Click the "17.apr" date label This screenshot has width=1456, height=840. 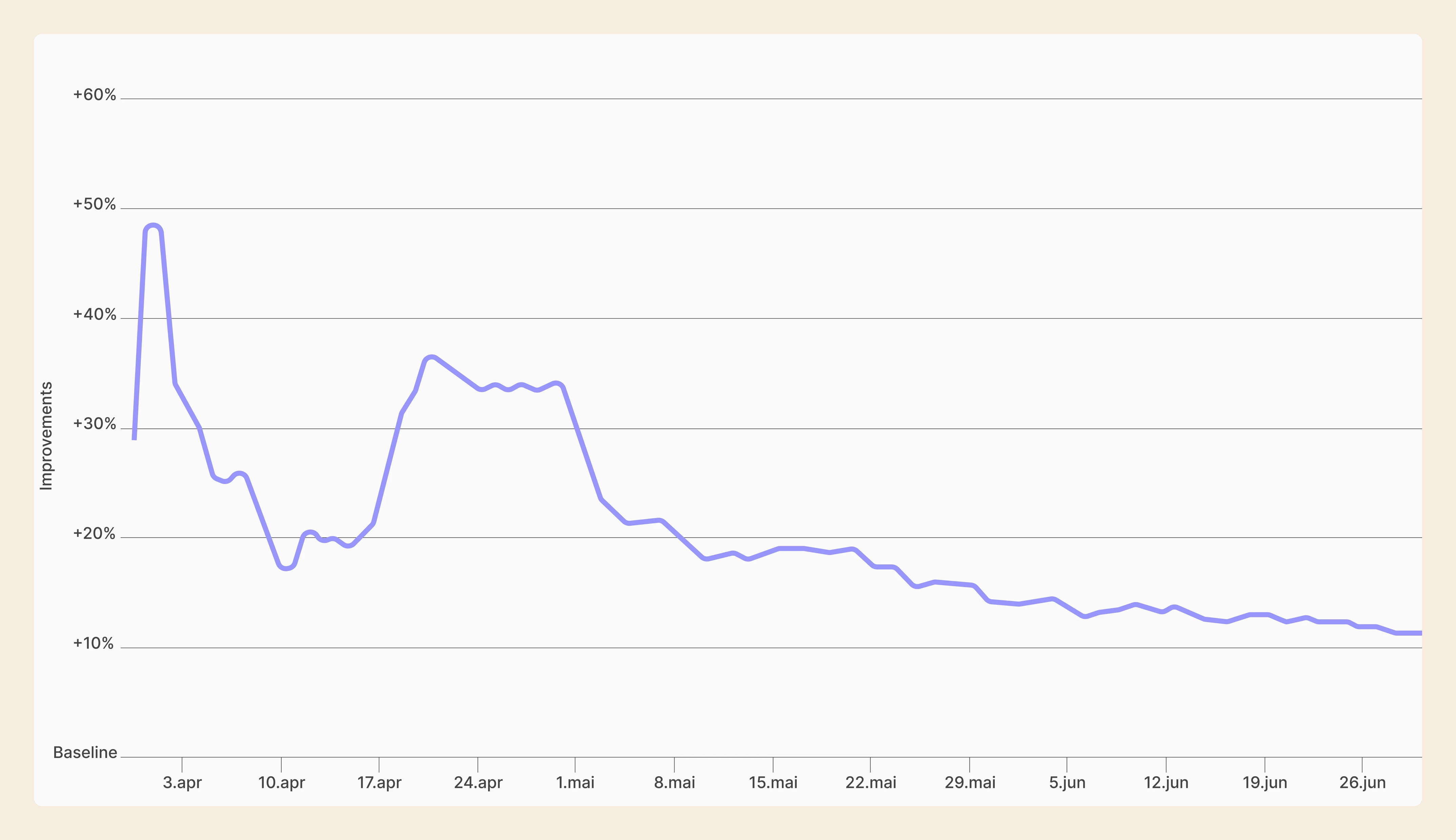pyautogui.click(x=379, y=783)
